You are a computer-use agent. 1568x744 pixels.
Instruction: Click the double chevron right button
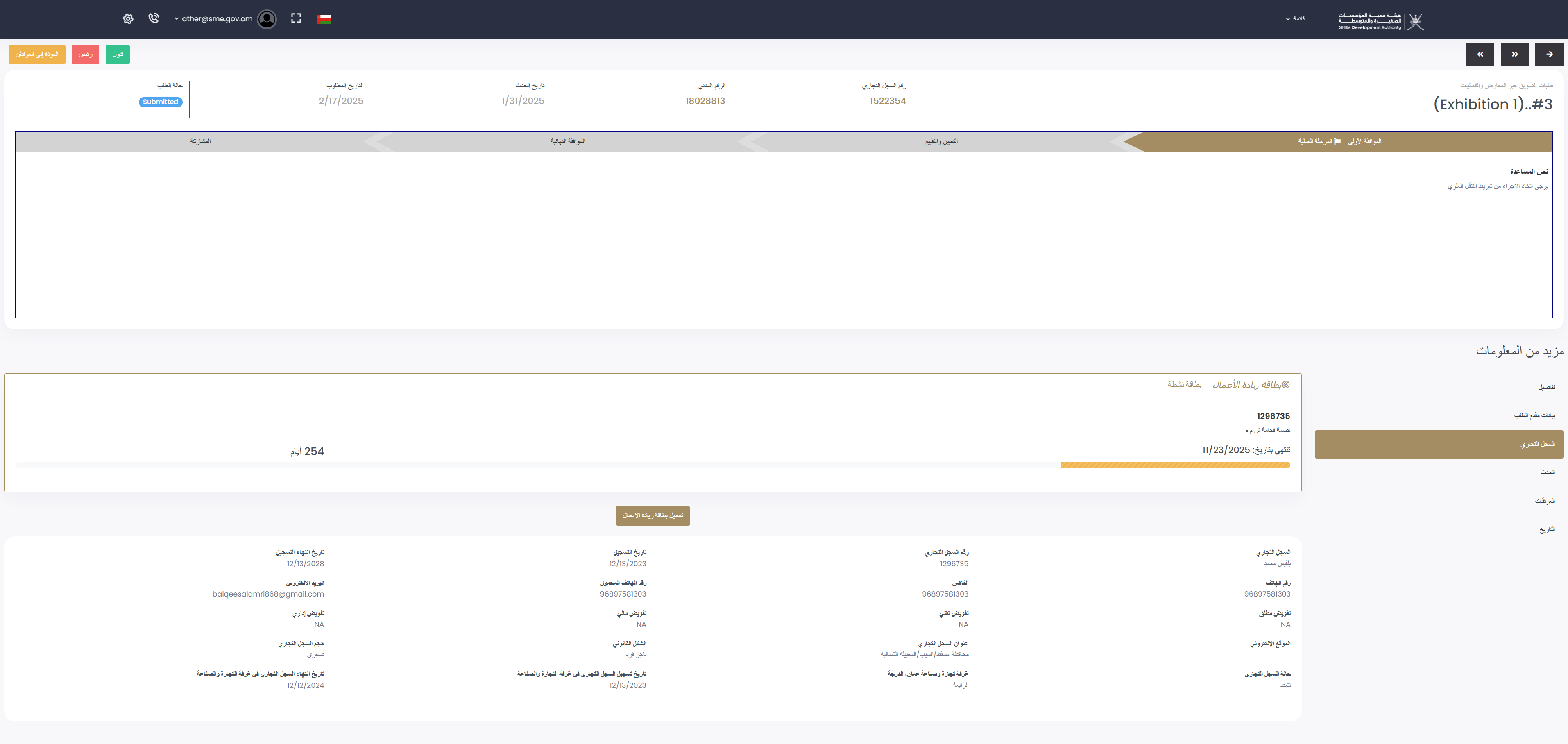tap(1514, 54)
